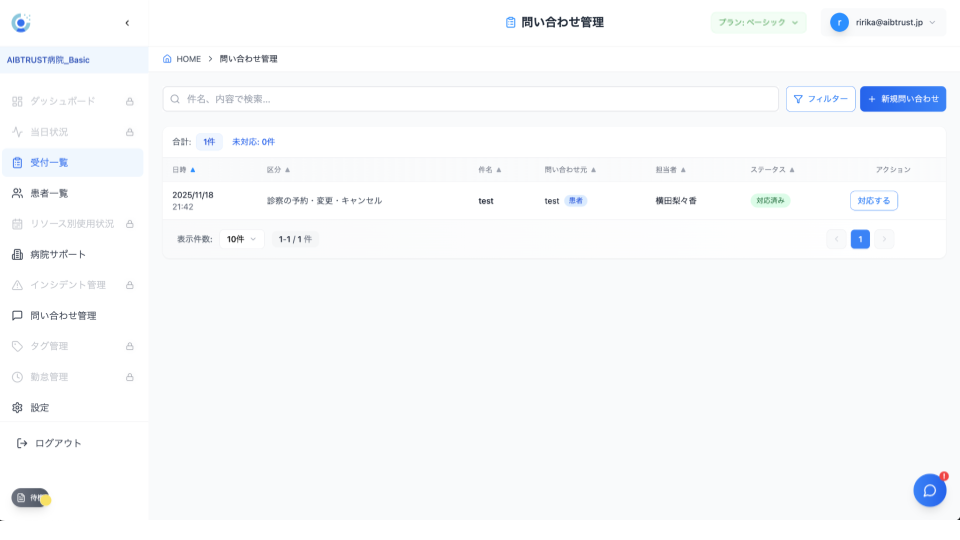960x540 pixels.
Task: Collapse the sidebar with the chevron arrow
Action: tap(127, 23)
